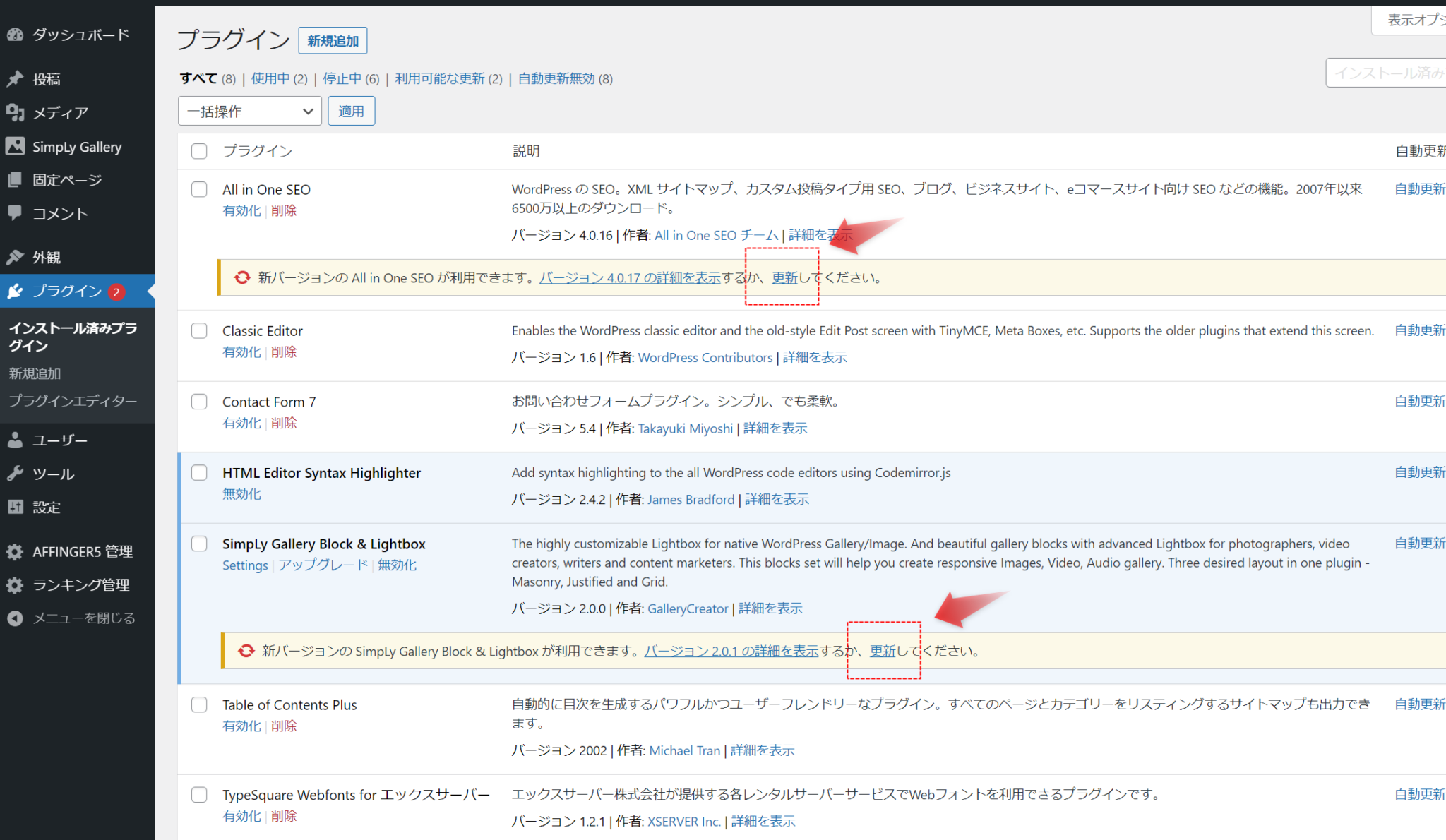This screenshot has width=1446, height=840.
Task: Check the Contact Form 7 checkbox
Action: tap(198, 401)
